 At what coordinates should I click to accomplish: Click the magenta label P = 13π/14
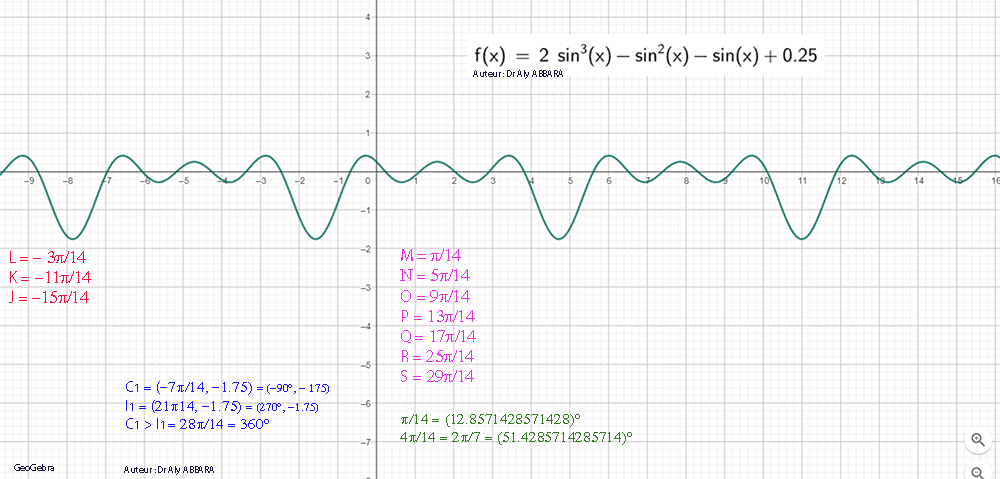437,316
